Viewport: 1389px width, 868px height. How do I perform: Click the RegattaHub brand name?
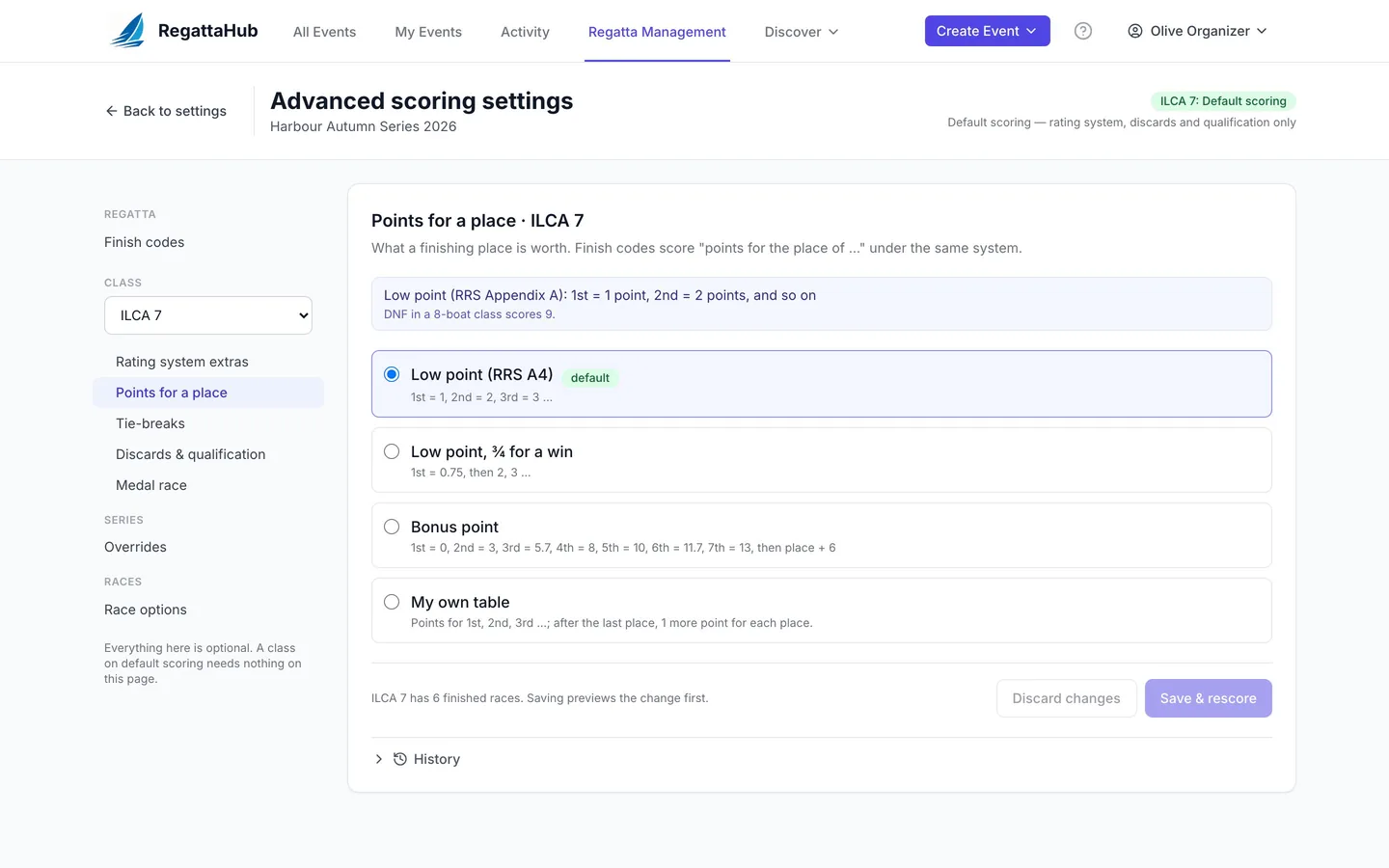[208, 31]
